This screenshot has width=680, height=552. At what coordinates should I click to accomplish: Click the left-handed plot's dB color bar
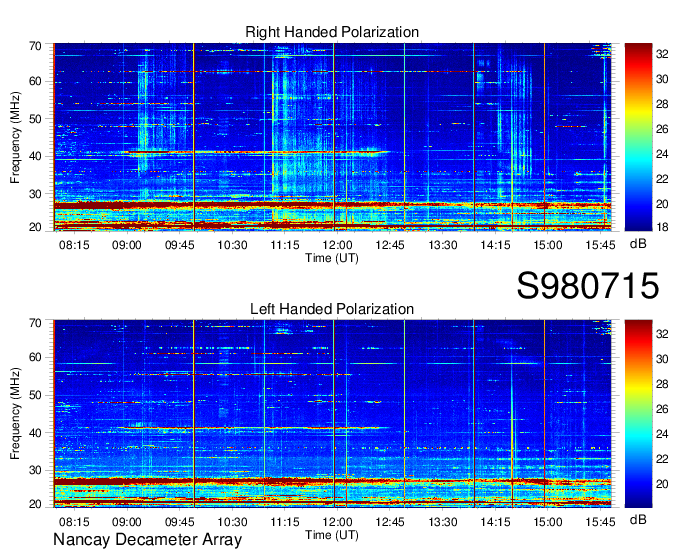tap(638, 414)
